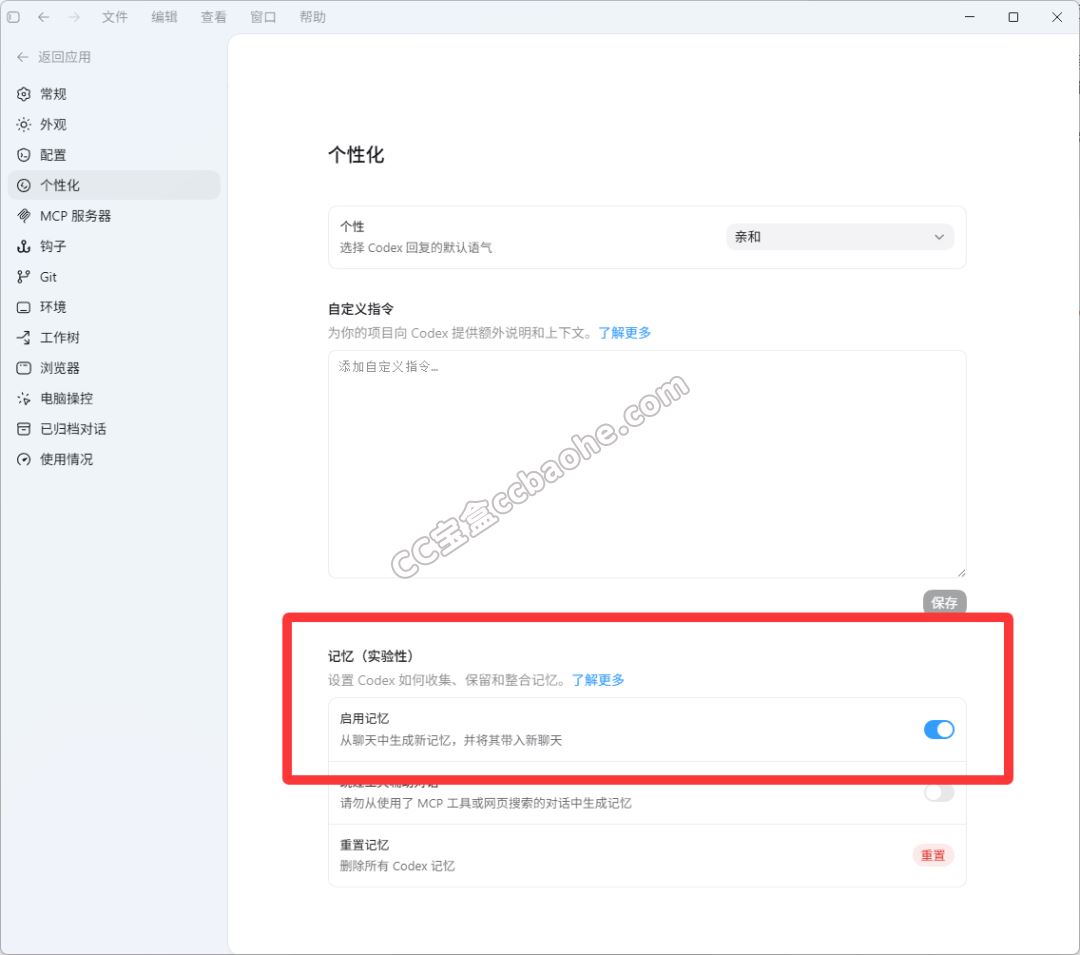Toggle the MCP tool memory exclusion switch
The image size is (1080, 955).
[x=938, y=793]
